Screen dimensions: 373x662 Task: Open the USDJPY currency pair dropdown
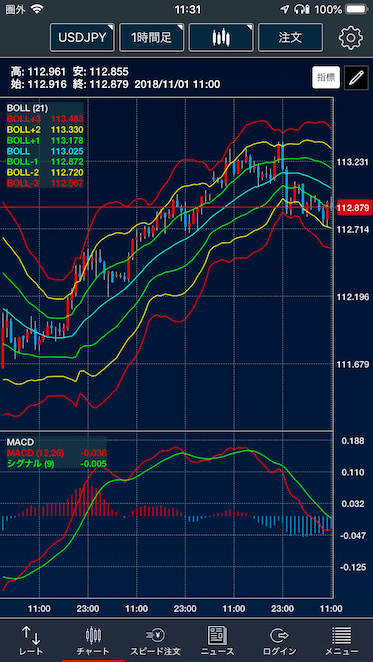[x=82, y=38]
